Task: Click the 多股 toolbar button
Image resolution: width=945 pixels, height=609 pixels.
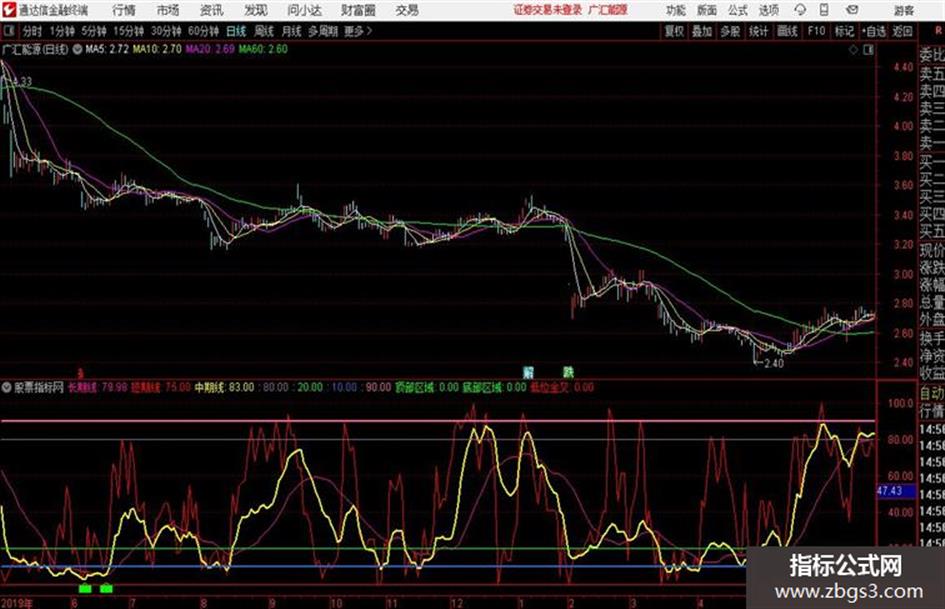Action: click(730, 31)
